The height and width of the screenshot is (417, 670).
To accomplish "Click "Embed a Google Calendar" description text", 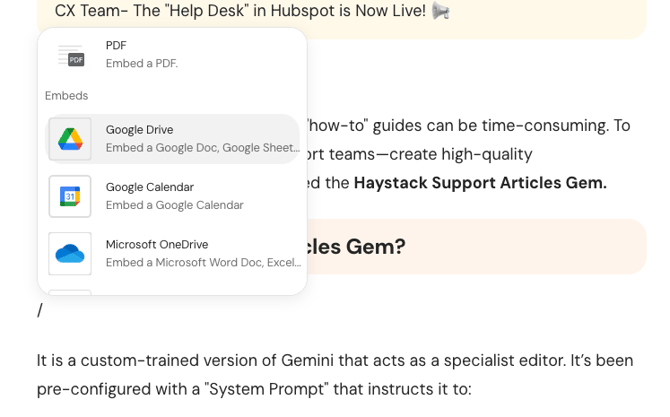I will (175, 205).
